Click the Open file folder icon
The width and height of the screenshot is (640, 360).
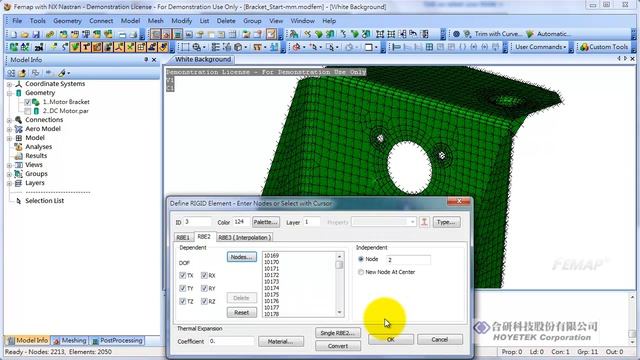click(x=25, y=34)
